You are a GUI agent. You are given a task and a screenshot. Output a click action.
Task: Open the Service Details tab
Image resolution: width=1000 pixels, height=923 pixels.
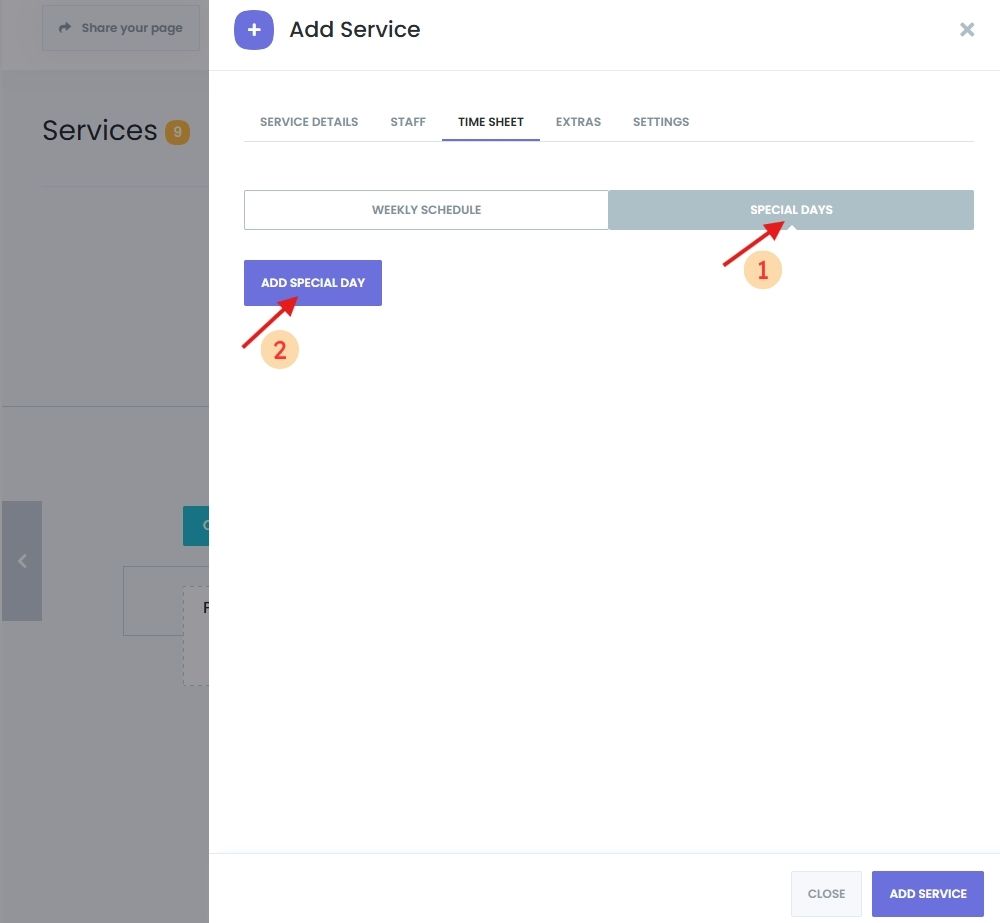309,122
